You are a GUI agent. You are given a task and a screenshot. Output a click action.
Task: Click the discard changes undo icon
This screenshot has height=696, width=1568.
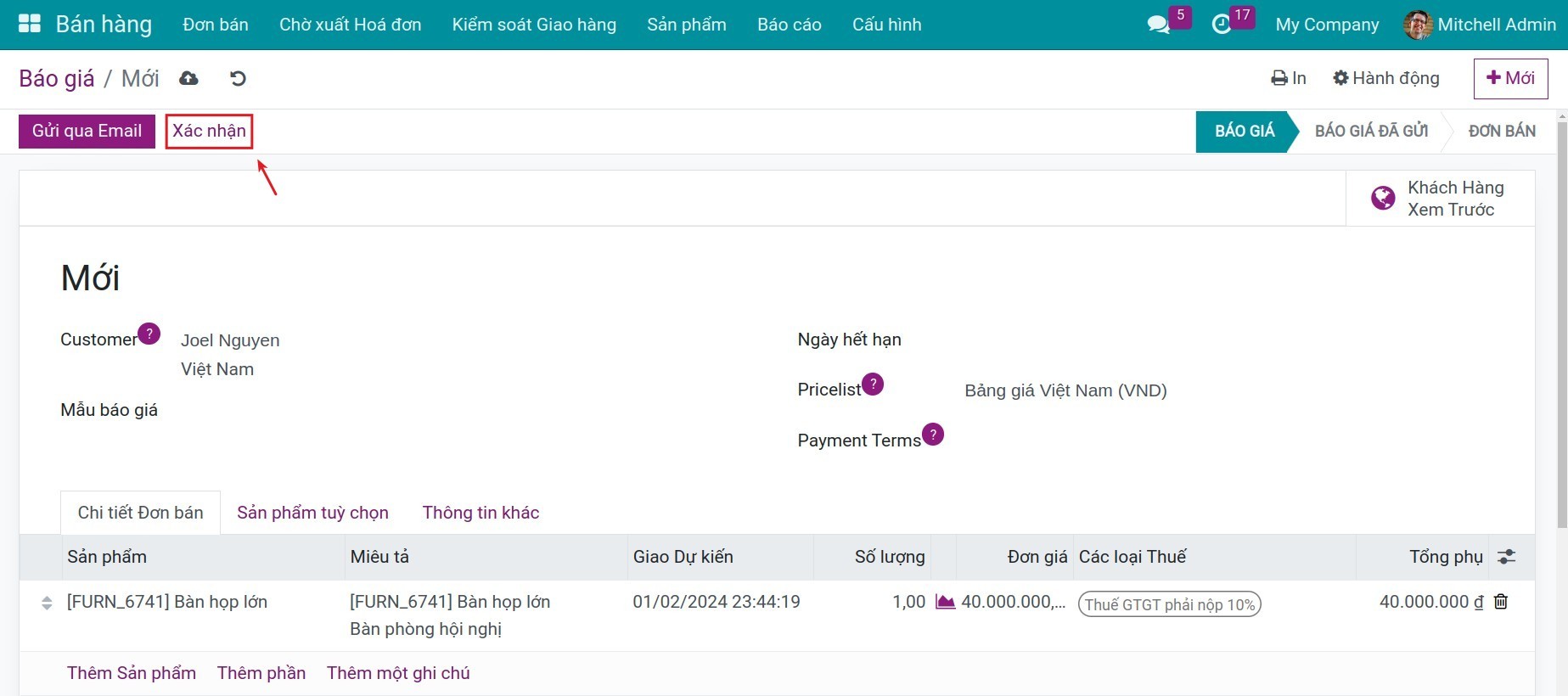238,79
